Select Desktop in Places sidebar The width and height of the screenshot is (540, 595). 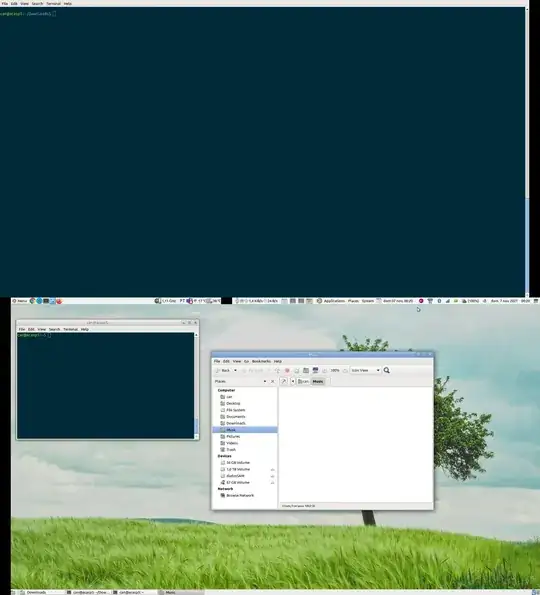245,403
